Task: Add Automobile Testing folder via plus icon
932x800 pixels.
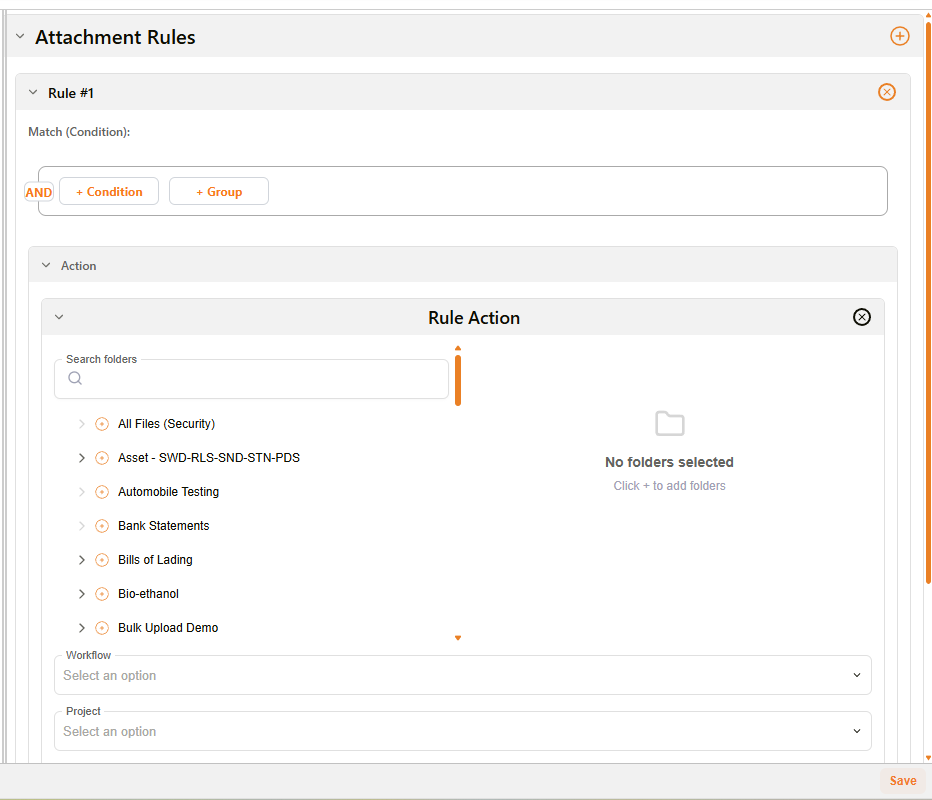Action: (102, 492)
